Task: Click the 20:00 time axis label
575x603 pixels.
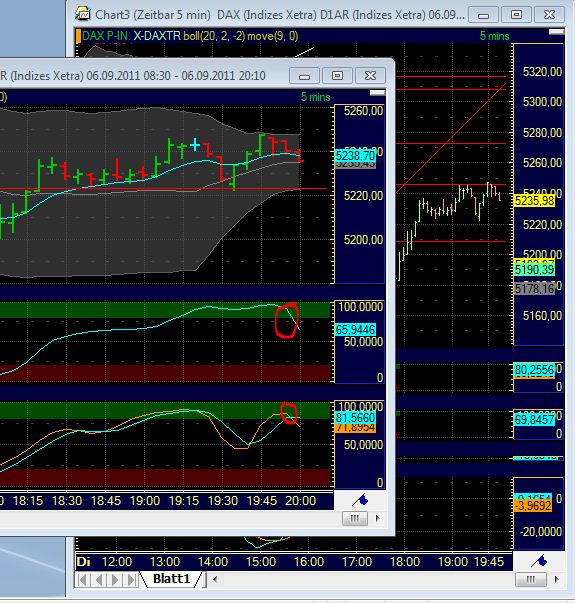Action: [300, 501]
